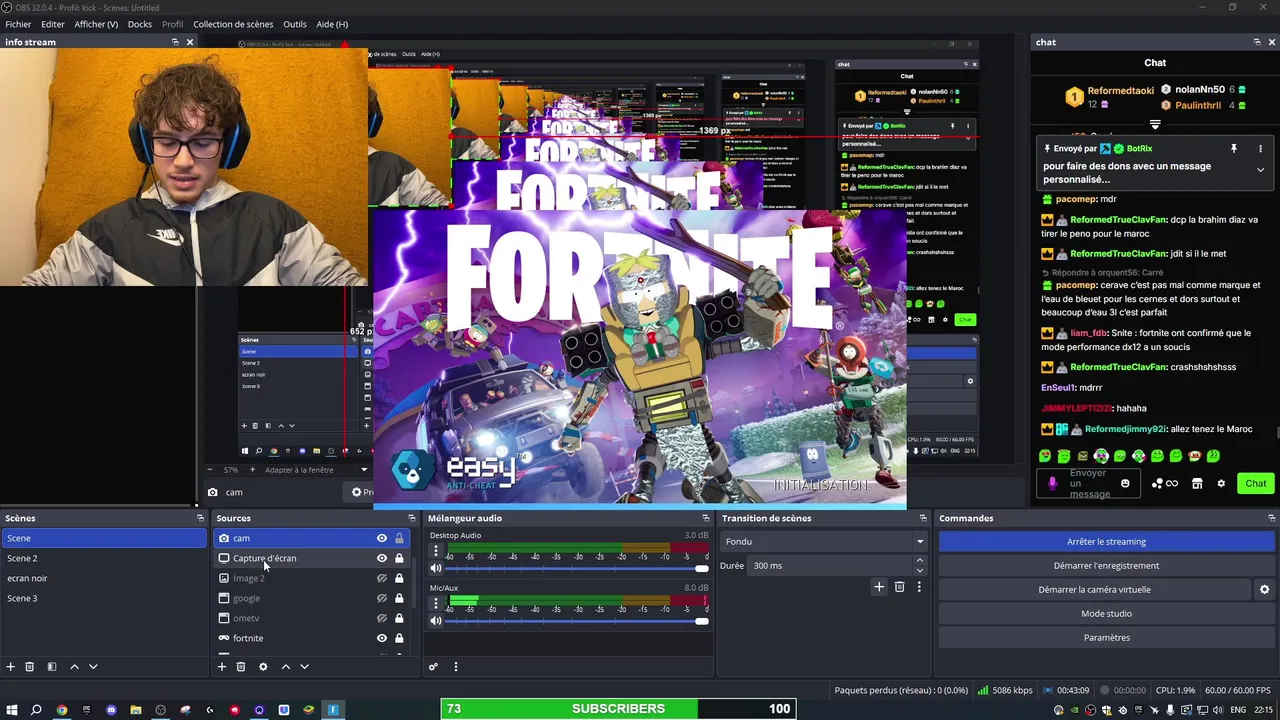
Task: Click Arrêter le streaming button
Action: 1106,542
